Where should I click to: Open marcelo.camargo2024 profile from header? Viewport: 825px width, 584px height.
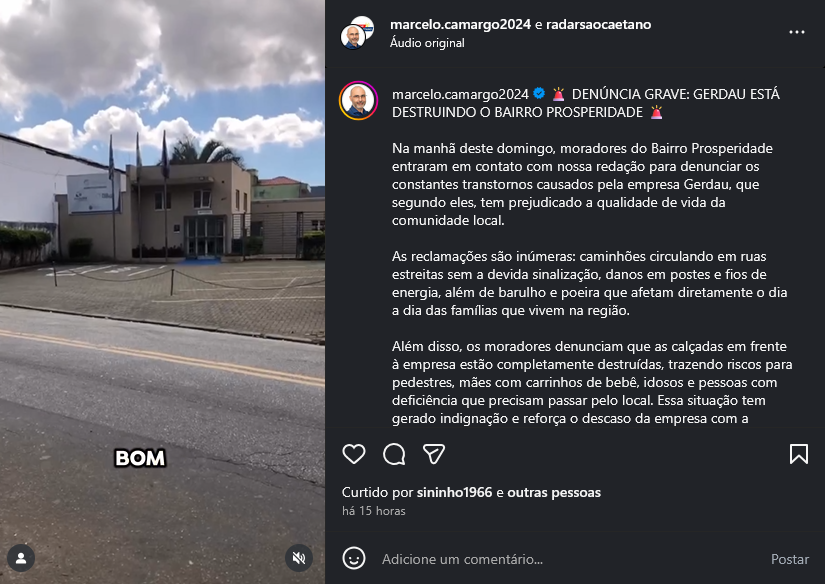coord(460,24)
